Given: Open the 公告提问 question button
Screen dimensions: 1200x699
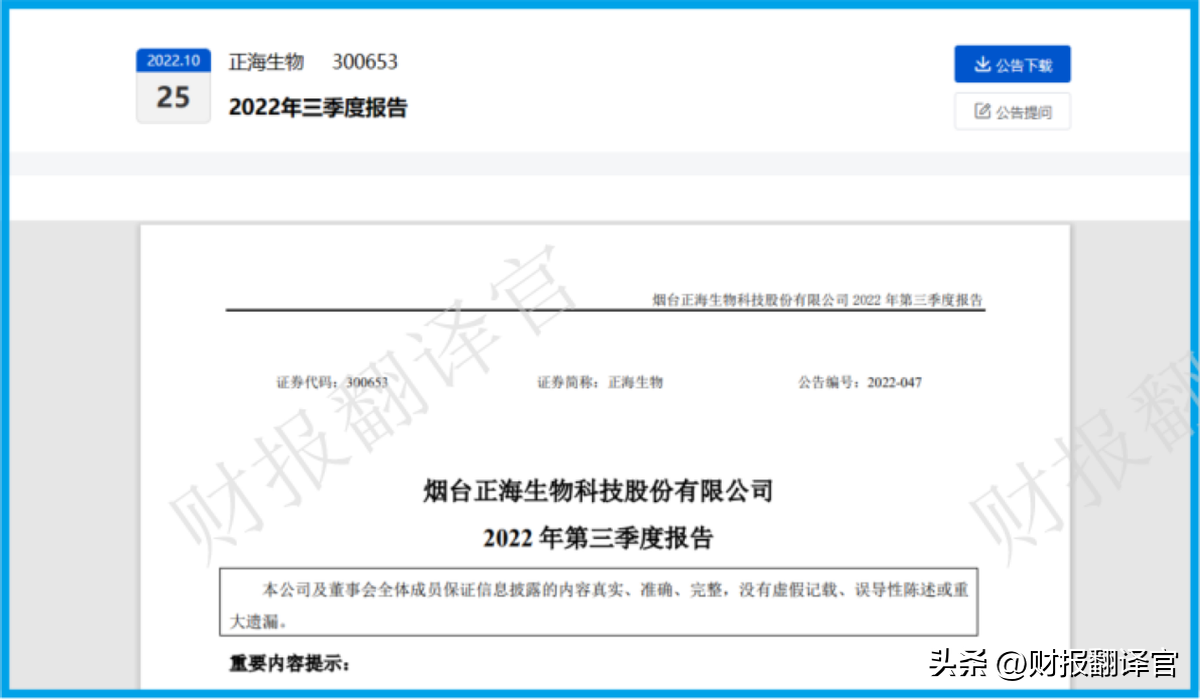Looking at the screenshot, I should (x=1012, y=111).
